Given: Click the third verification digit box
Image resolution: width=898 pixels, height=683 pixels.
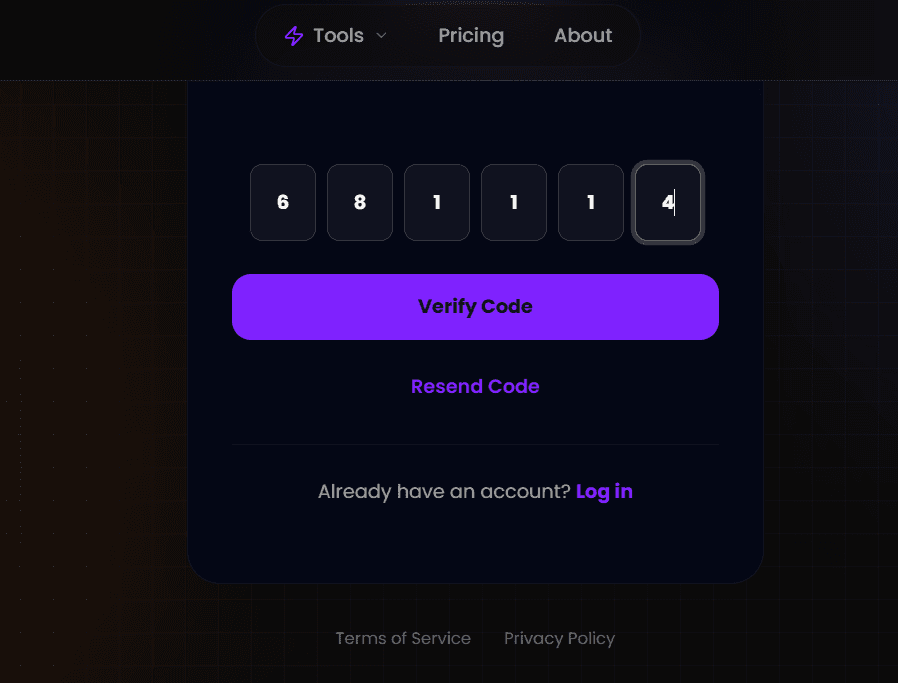Looking at the screenshot, I should click(436, 202).
